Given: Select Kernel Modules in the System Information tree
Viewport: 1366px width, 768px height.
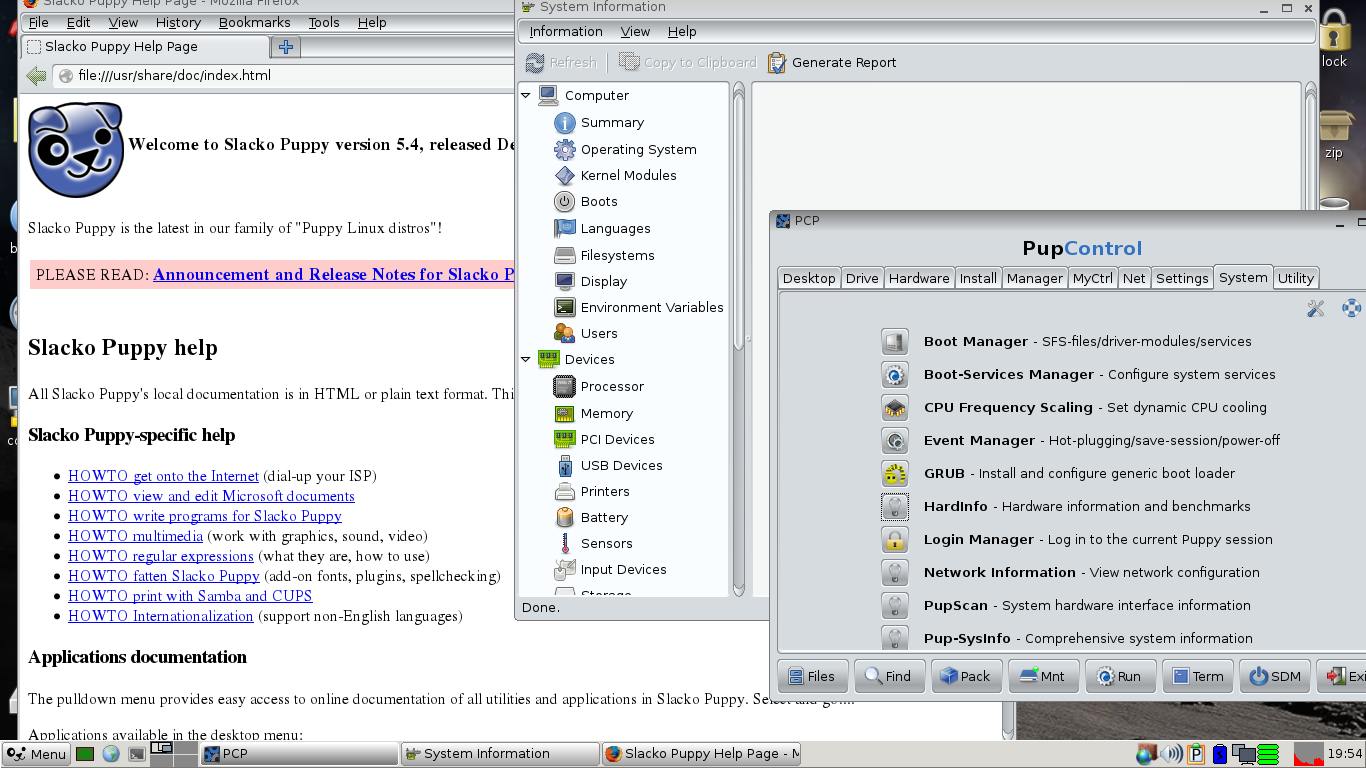Looking at the screenshot, I should tap(615, 175).
